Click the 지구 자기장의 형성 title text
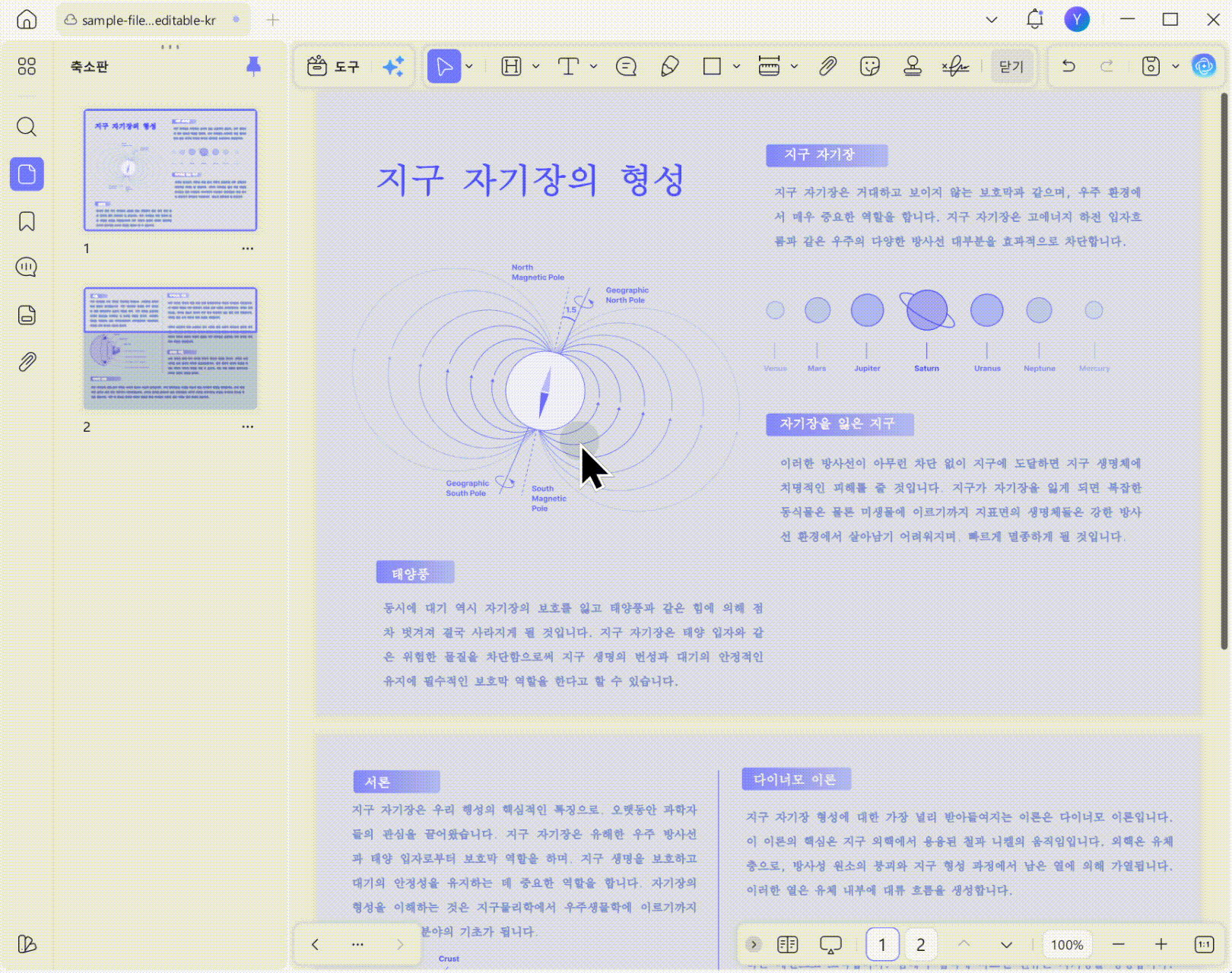The width and height of the screenshot is (1232, 973). coord(531,180)
